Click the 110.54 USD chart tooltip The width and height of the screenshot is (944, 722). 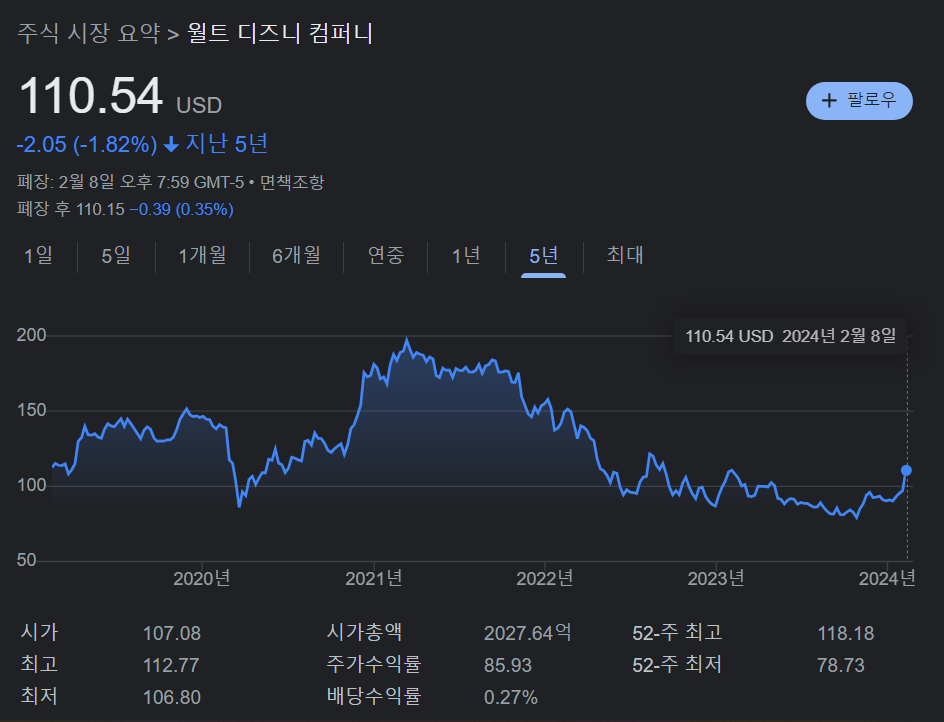[790, 336]
